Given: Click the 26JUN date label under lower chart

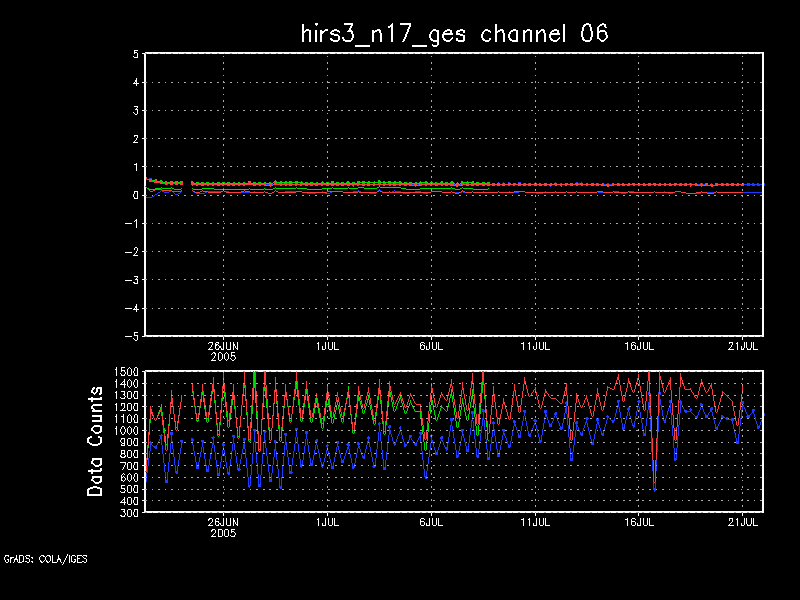Looking at the screenshot, I should (222, 522).
